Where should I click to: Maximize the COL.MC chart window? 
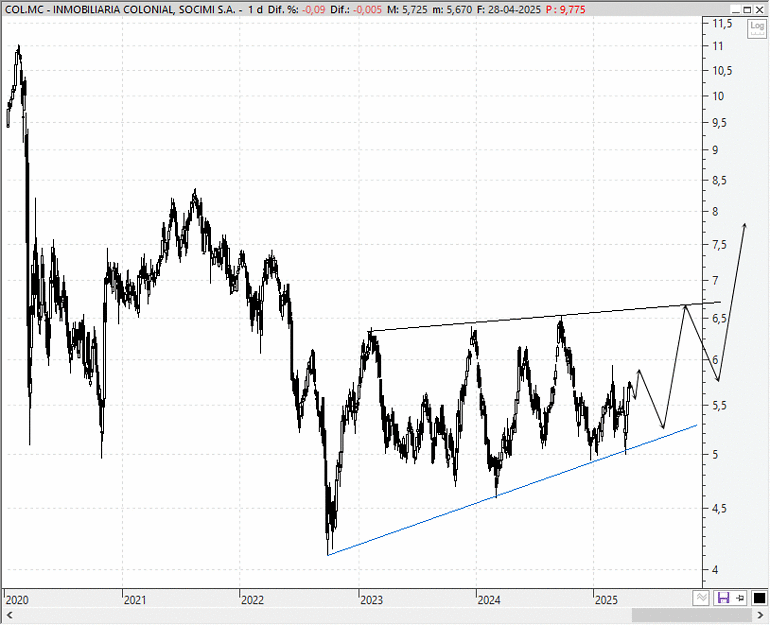(x=747, y=9)
